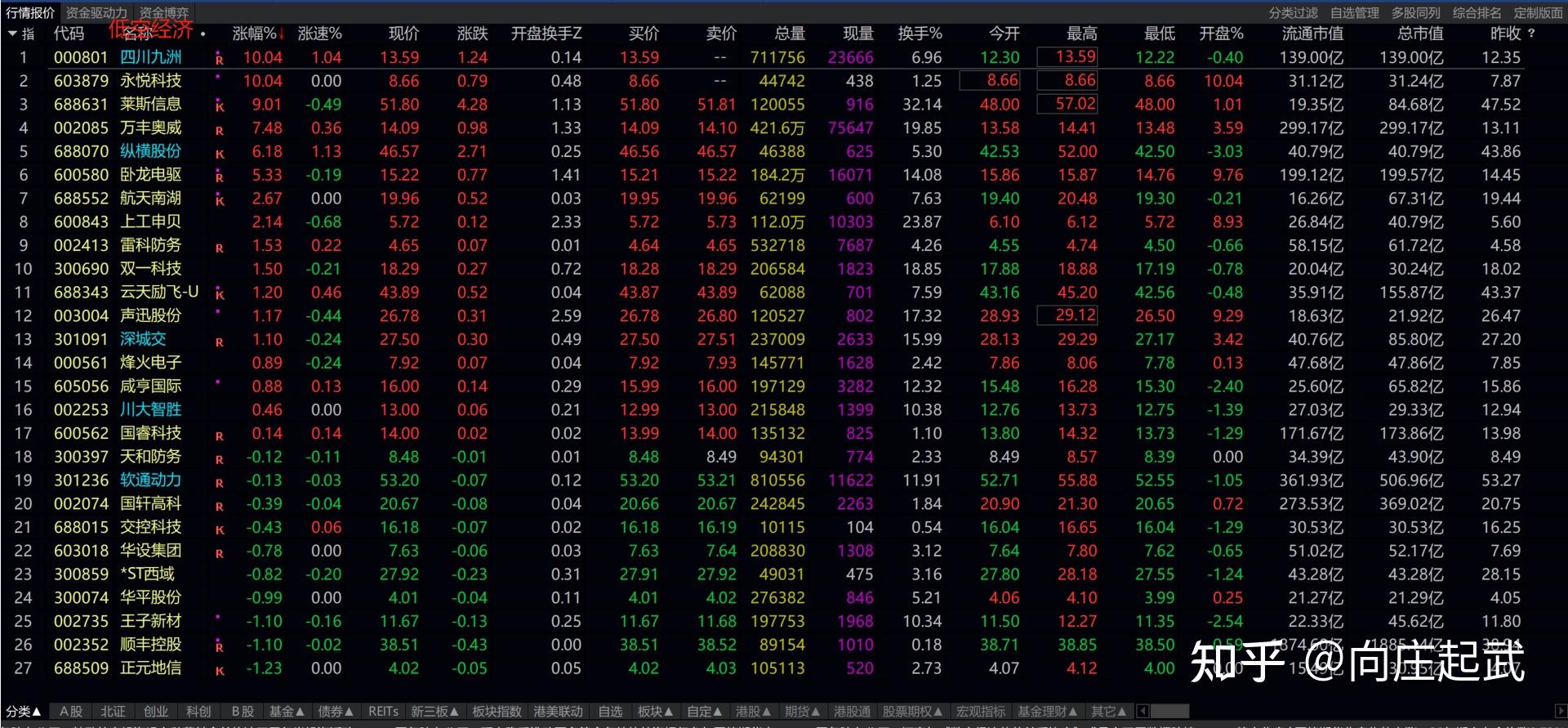The height and width of the screenshot is (728, 1568).
Task: Expand the 期货 dropdown
Action: click(802, 712)
